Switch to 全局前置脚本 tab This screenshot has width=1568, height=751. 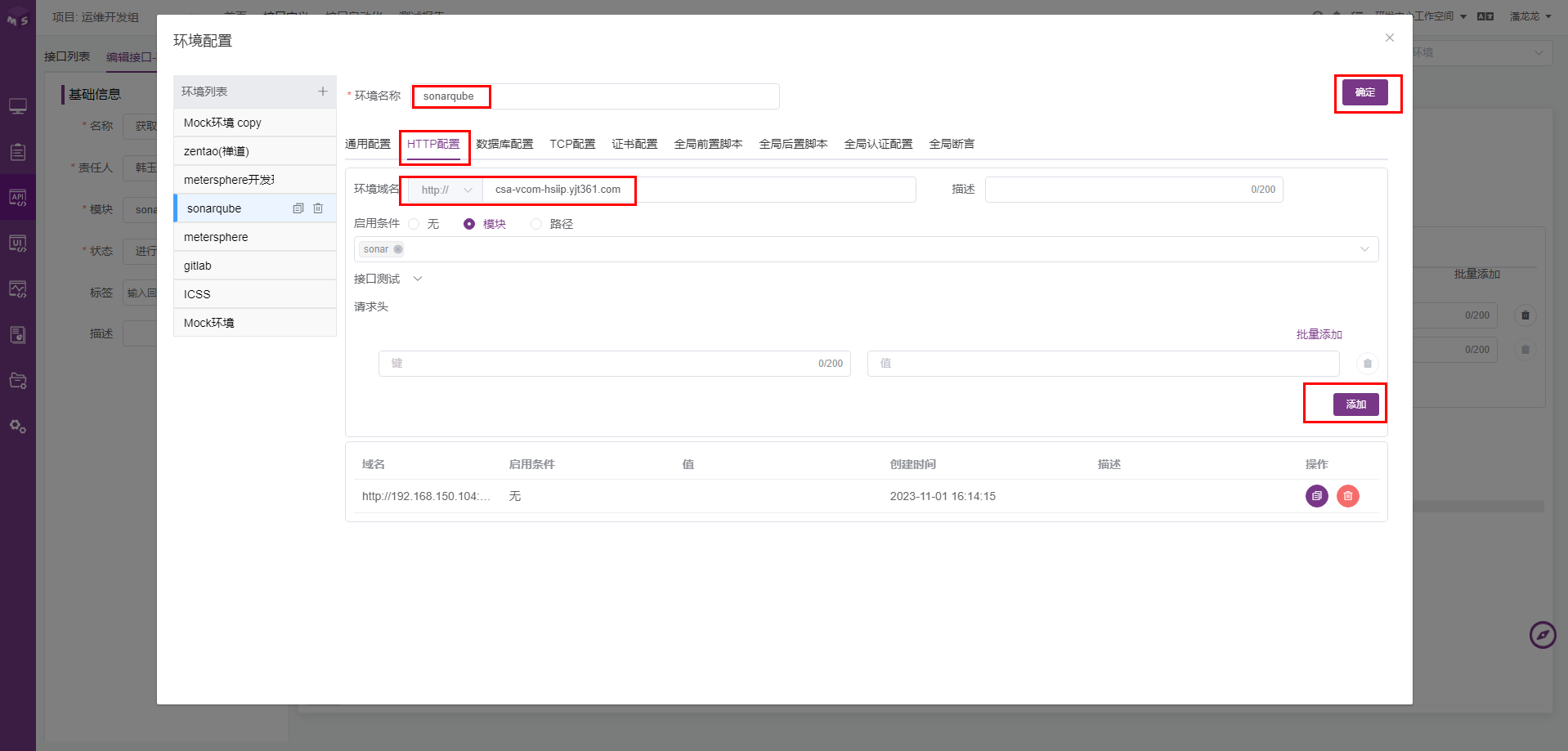708,144
